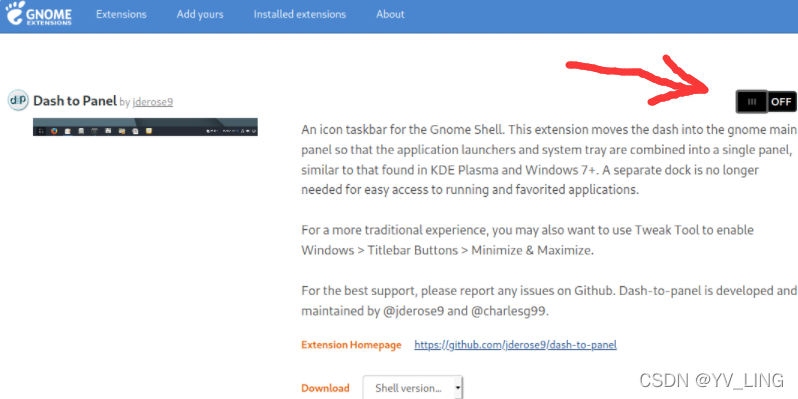The width and height of the screenshot is (798, 399).
Task: Click the text 'Windows > Titlebar Buttons > Minimize & Maximize.'
Action: coord(447,250)
